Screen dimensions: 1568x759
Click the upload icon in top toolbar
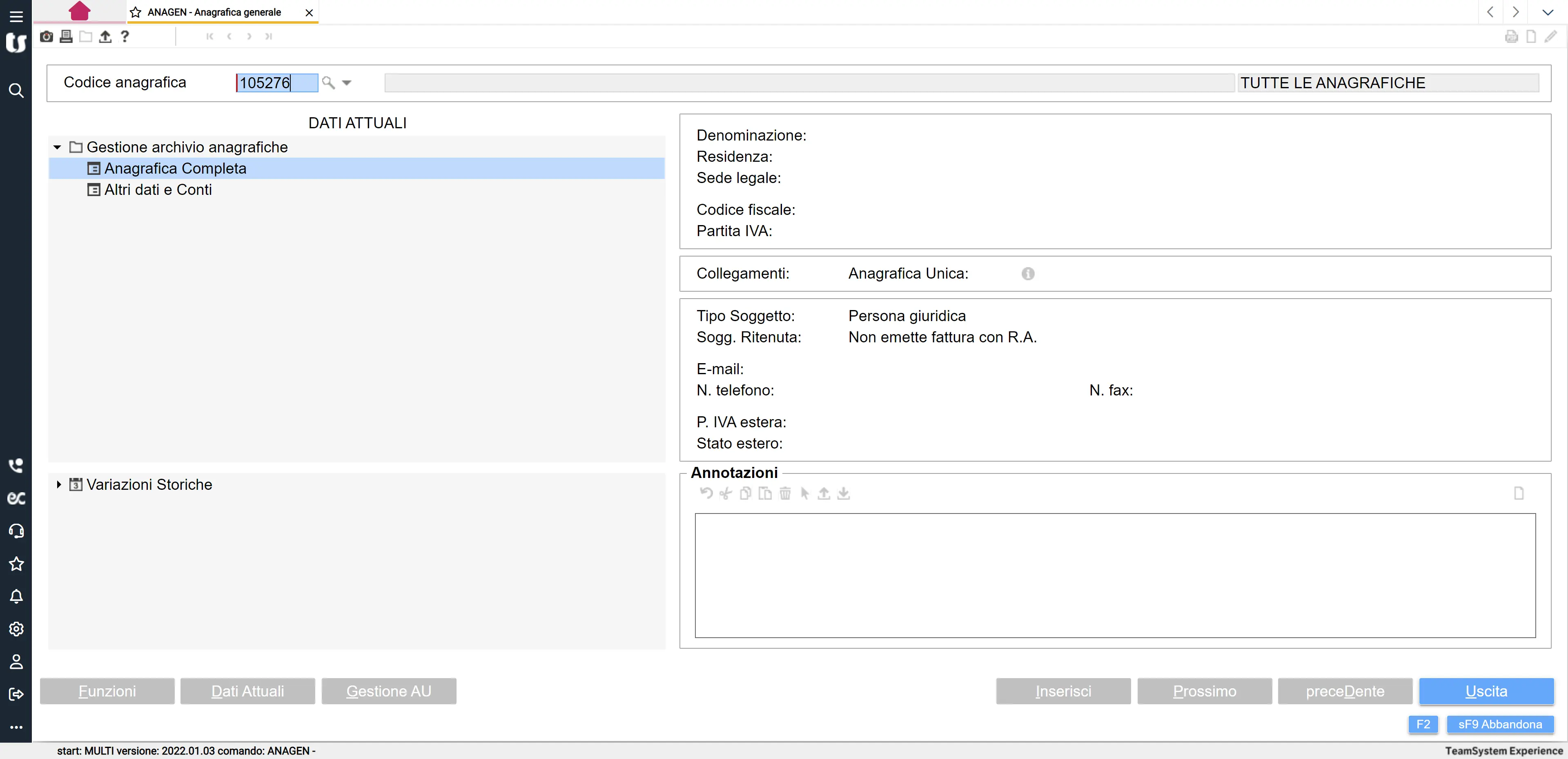[x=105, y=36]
